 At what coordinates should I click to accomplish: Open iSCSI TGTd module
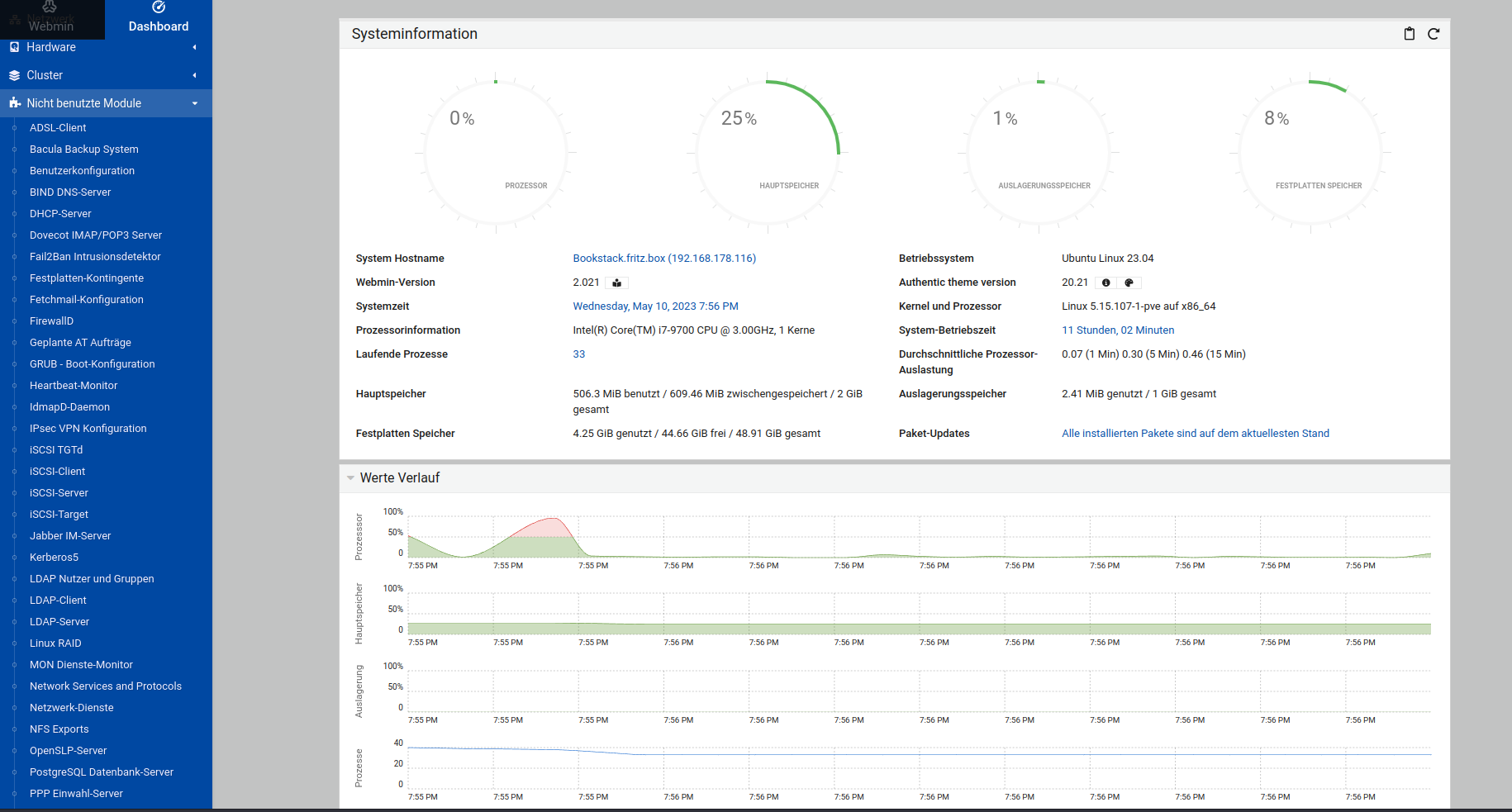tap(56, 450)
